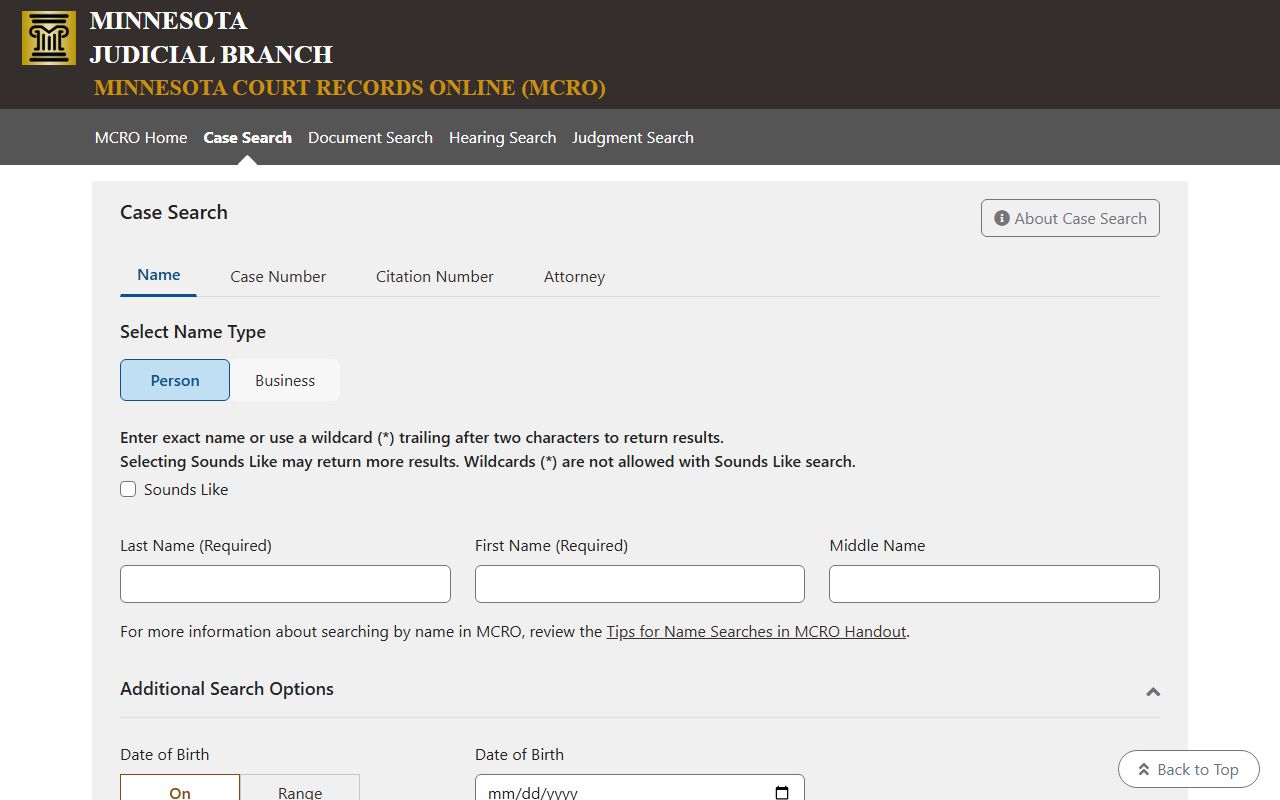The width and height of the screenshot is (1280, 800).
Task: Click Minnesota Court Records Online (MCRO) heading
Action: [350, 87]
